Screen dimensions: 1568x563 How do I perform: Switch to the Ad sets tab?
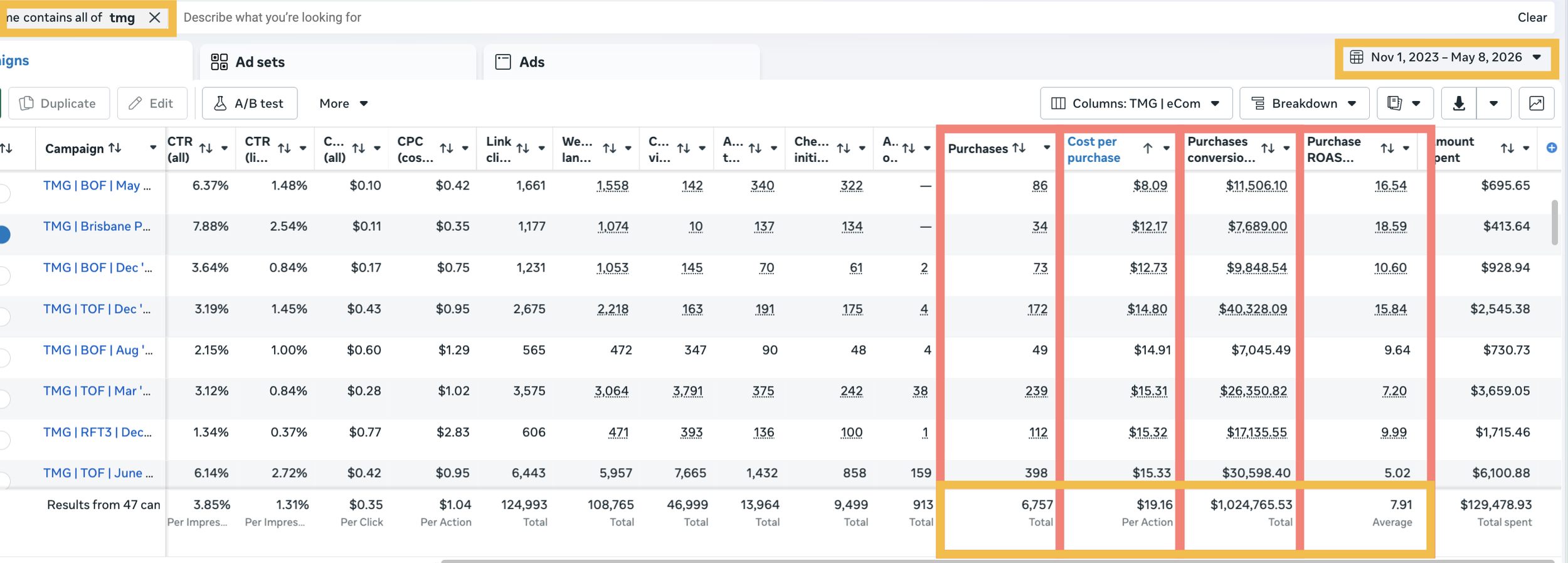pos(337,62)
